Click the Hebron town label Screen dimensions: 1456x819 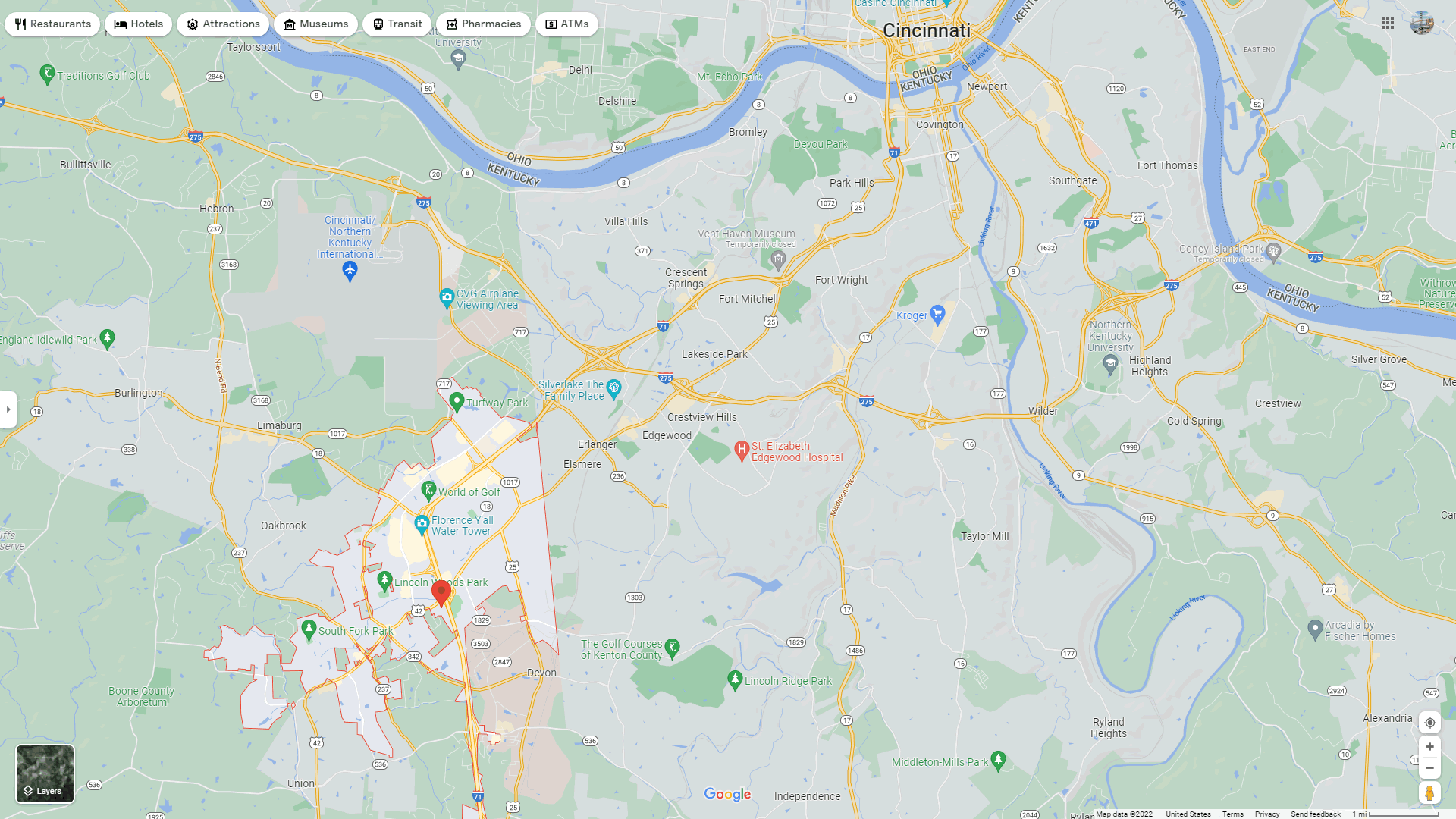point(217,209)
